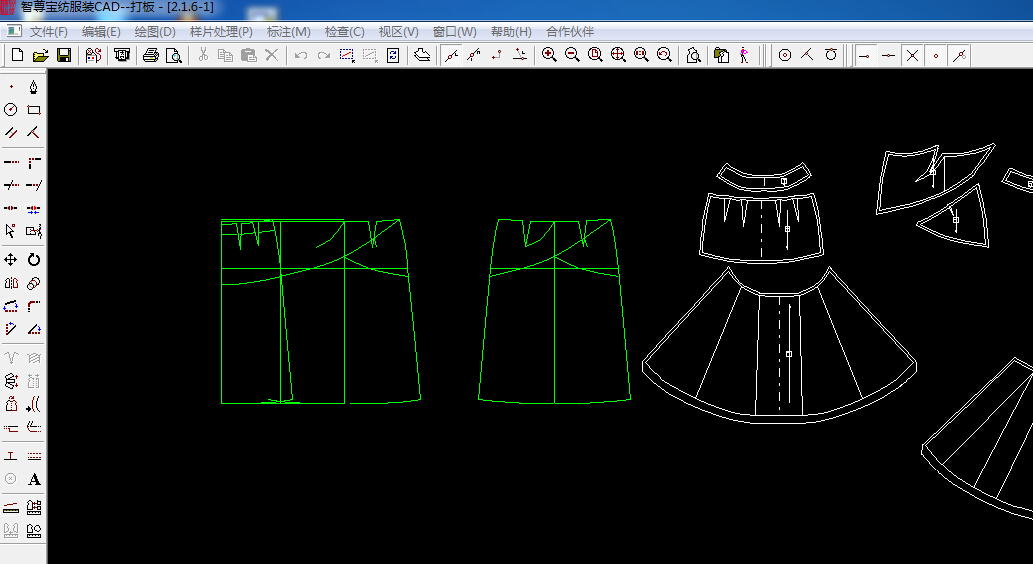Screen dimensions: 1033x564
Task: Save the pattern file with floppy icon
Action: click(x=64, y=55)
